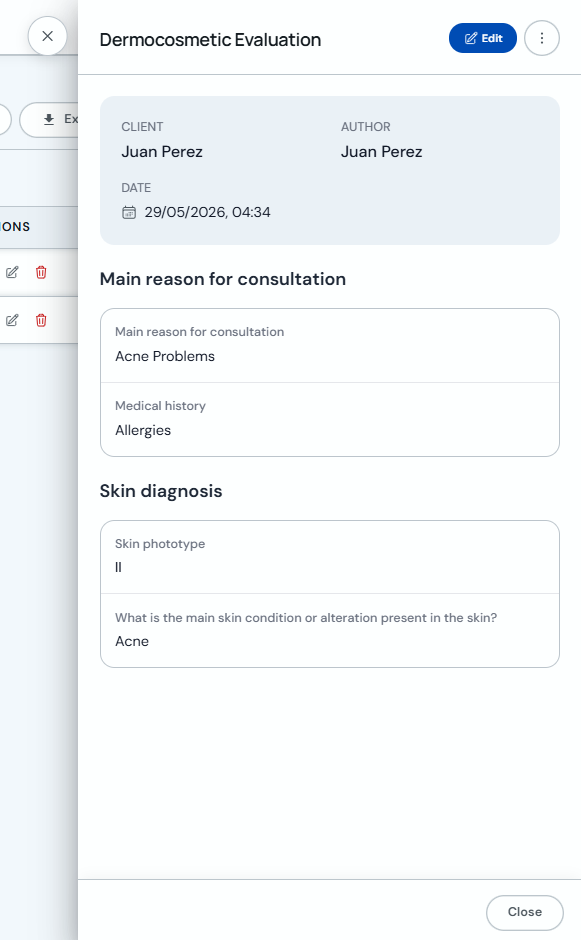
Task: Click the first row's red trash icon
Action: 41,273
